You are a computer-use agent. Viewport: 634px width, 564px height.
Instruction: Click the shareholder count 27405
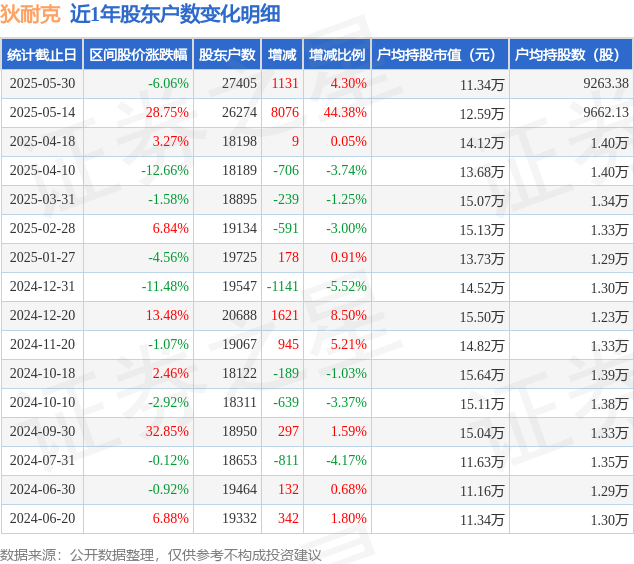(x=239, y=83)
